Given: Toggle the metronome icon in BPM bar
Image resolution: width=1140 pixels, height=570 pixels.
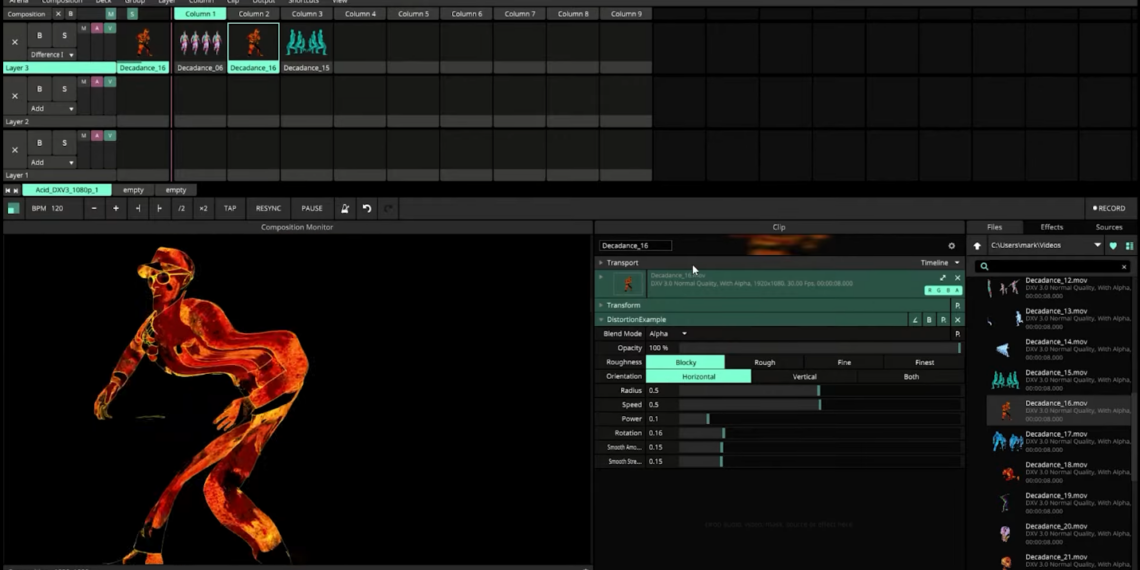Looking at the screenshot, I should point(345,208).
